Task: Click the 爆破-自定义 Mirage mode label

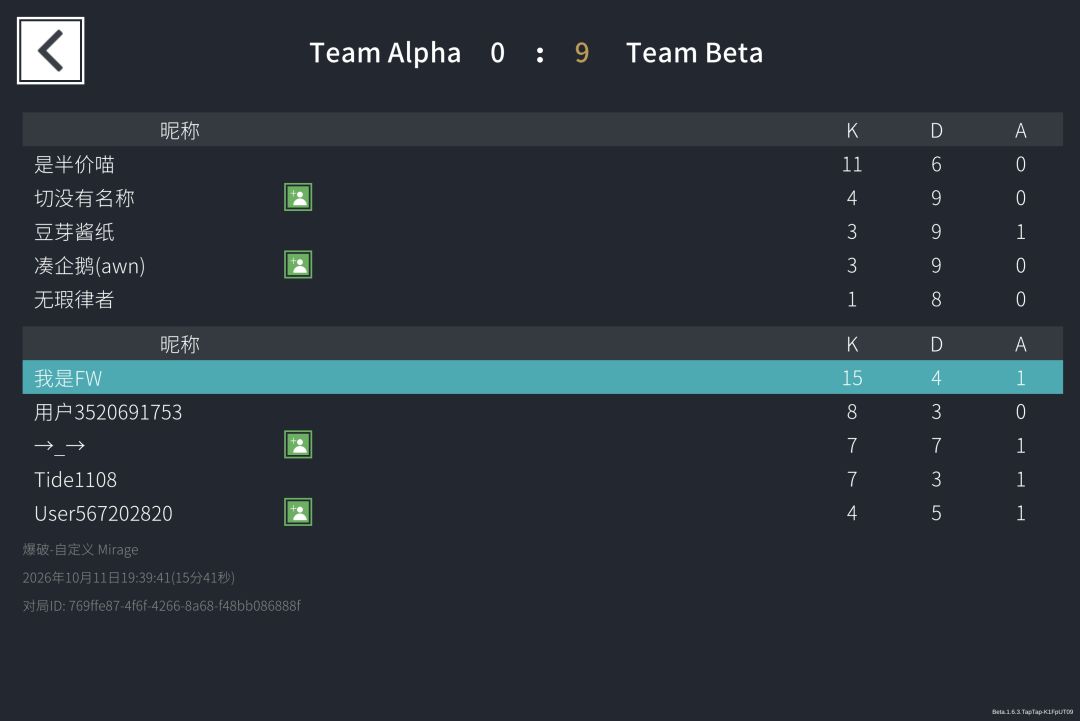Action: (81, 550)
